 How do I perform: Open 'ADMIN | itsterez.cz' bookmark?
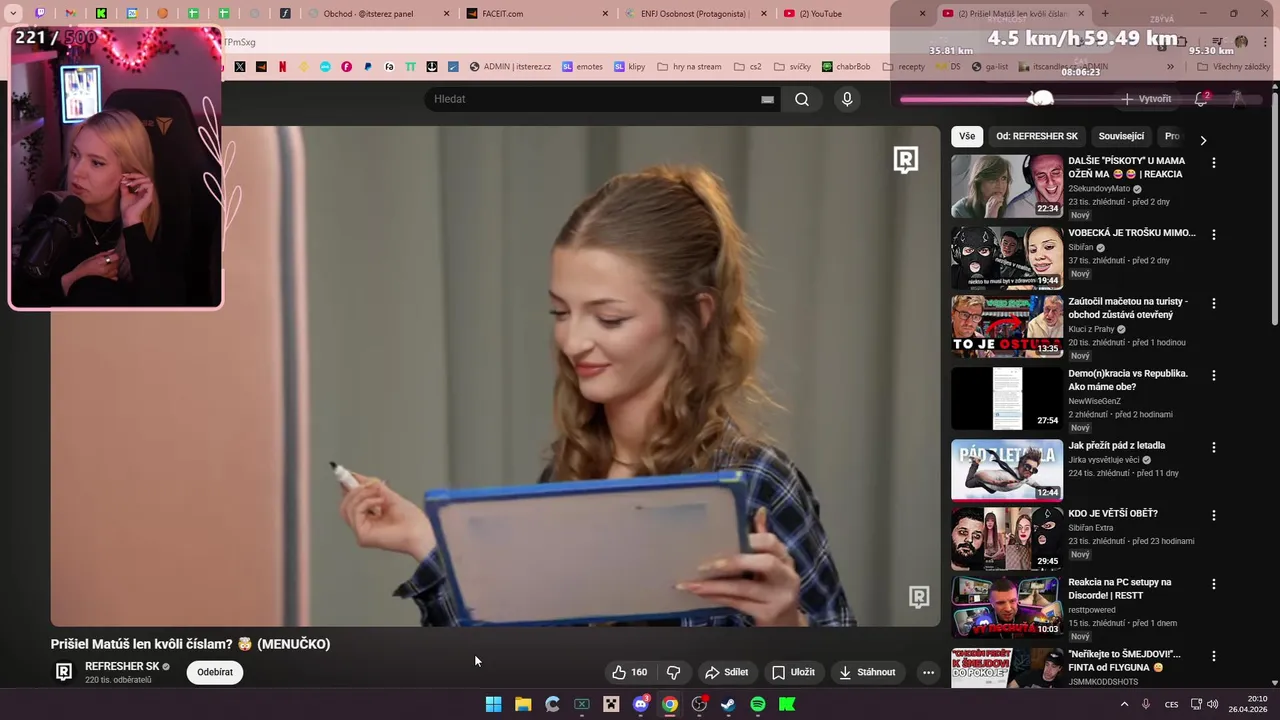[x=510, y=67]
